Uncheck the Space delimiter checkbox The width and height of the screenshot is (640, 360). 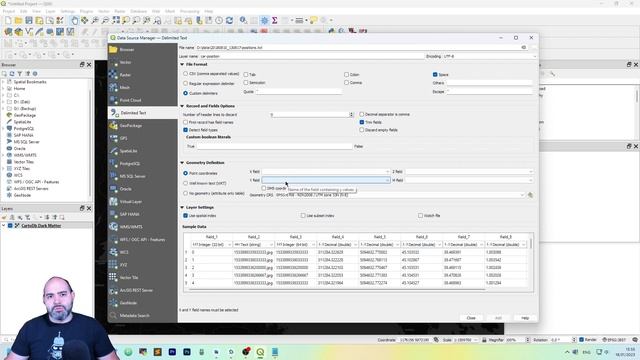point(435,75)
